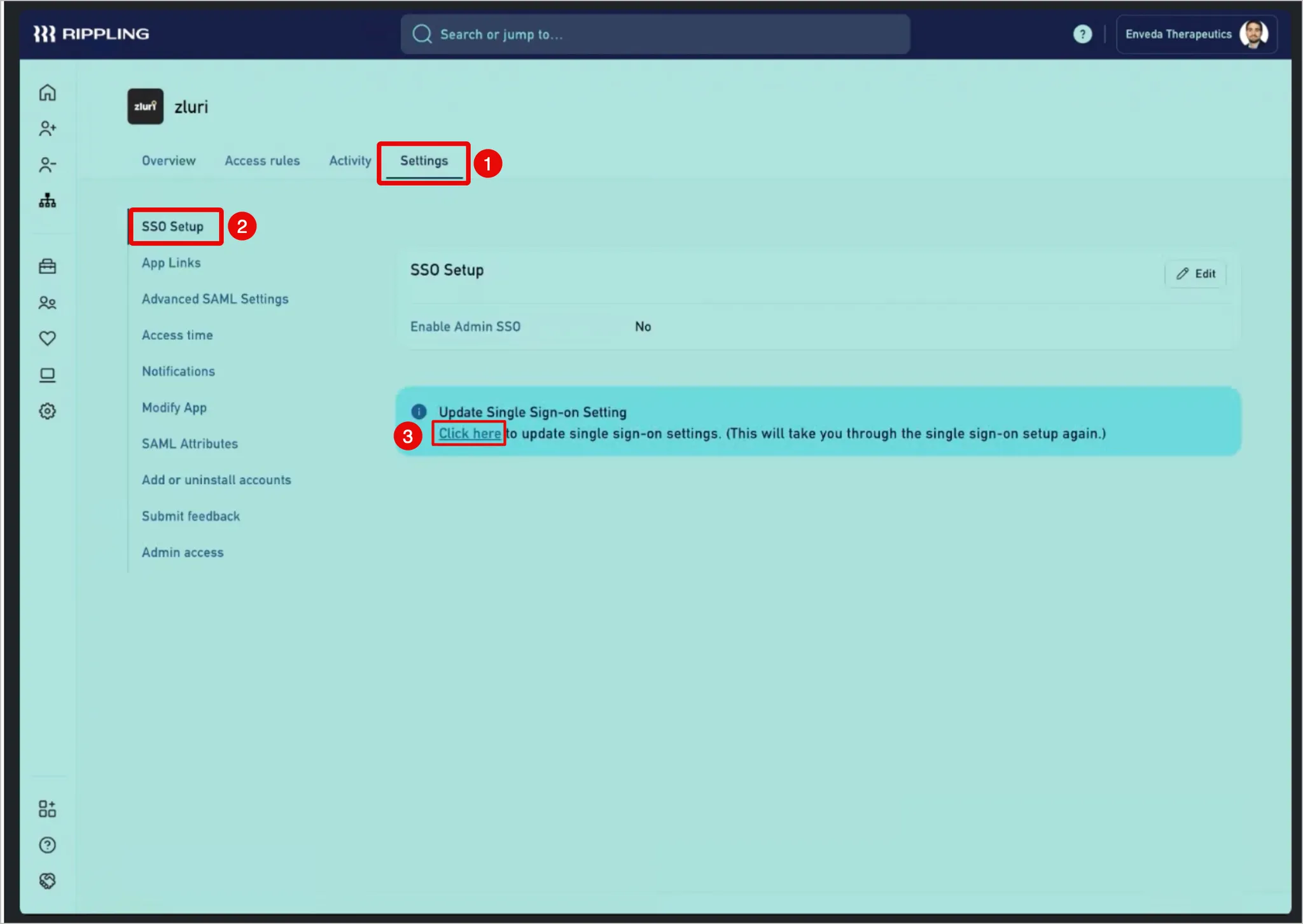Image resolution: width=1303 pixels, height=924 pixels.
Task: Click the Rippling logo
Action: point(91,34)
